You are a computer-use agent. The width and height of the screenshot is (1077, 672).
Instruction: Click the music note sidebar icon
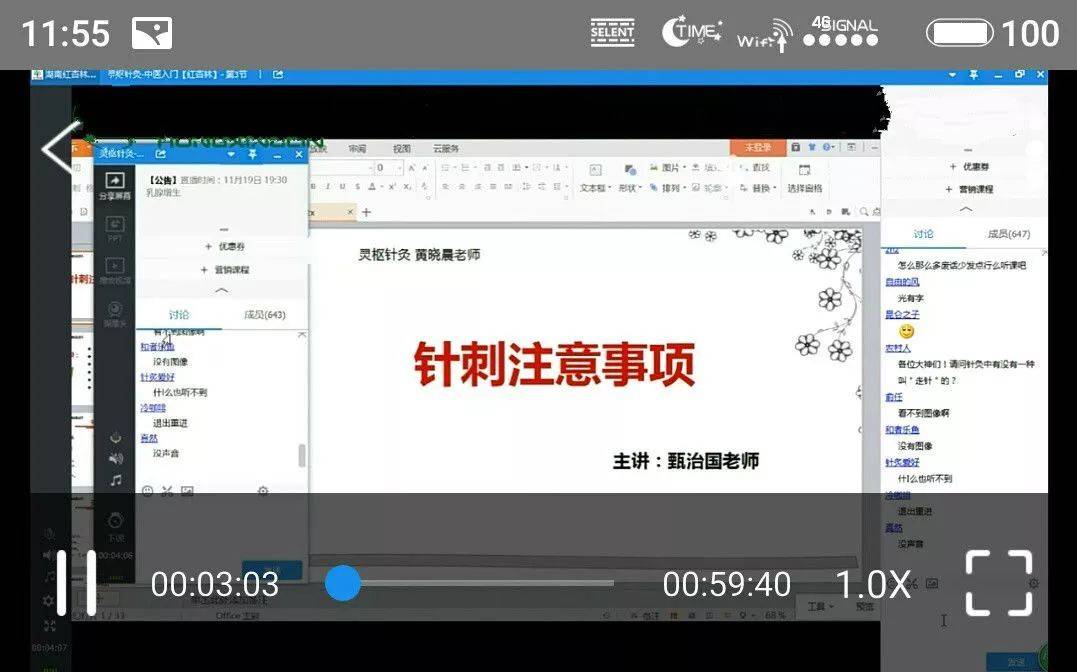tap(116, 480)
